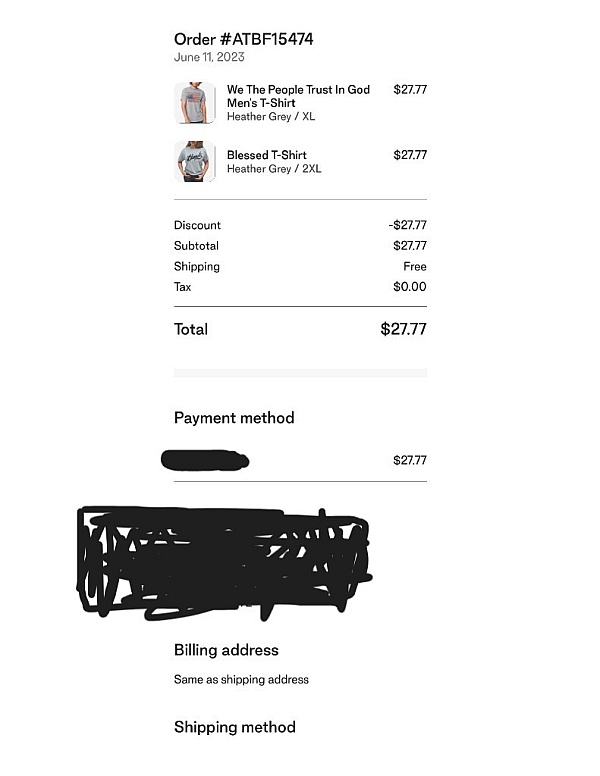The image size is (600, 776).
Task: Open the Blessed T-Shirt product thumbnail
Action: [194, 162]
